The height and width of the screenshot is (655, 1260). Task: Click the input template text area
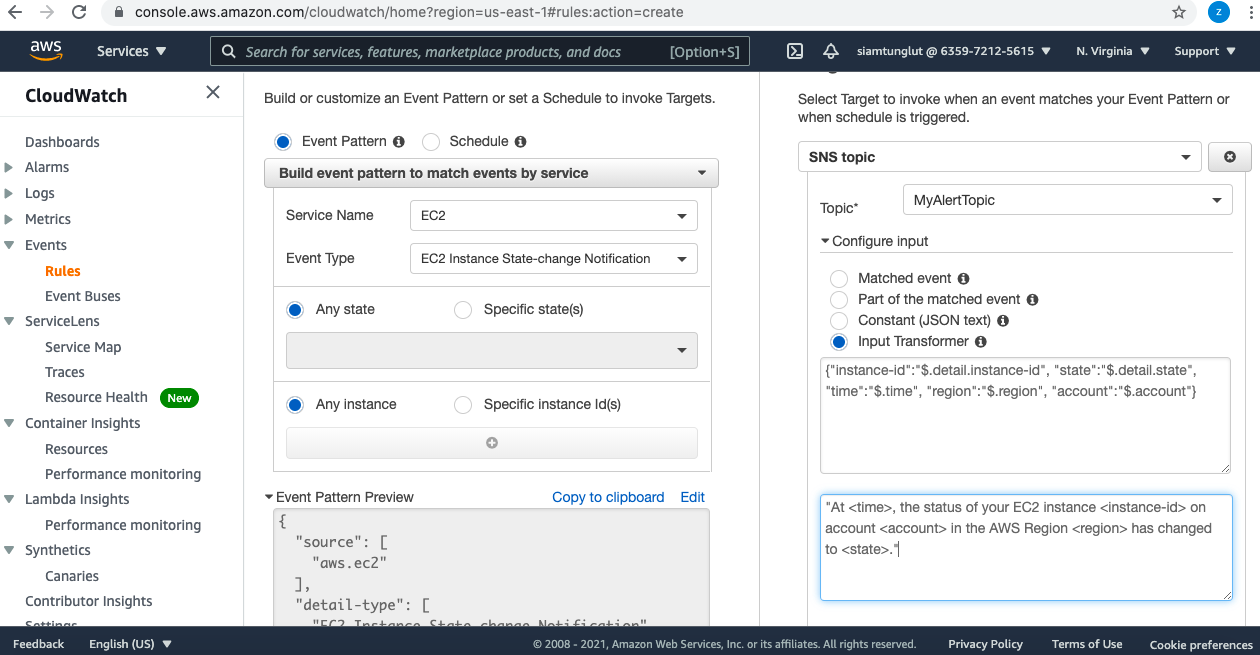pos(1026,547)
